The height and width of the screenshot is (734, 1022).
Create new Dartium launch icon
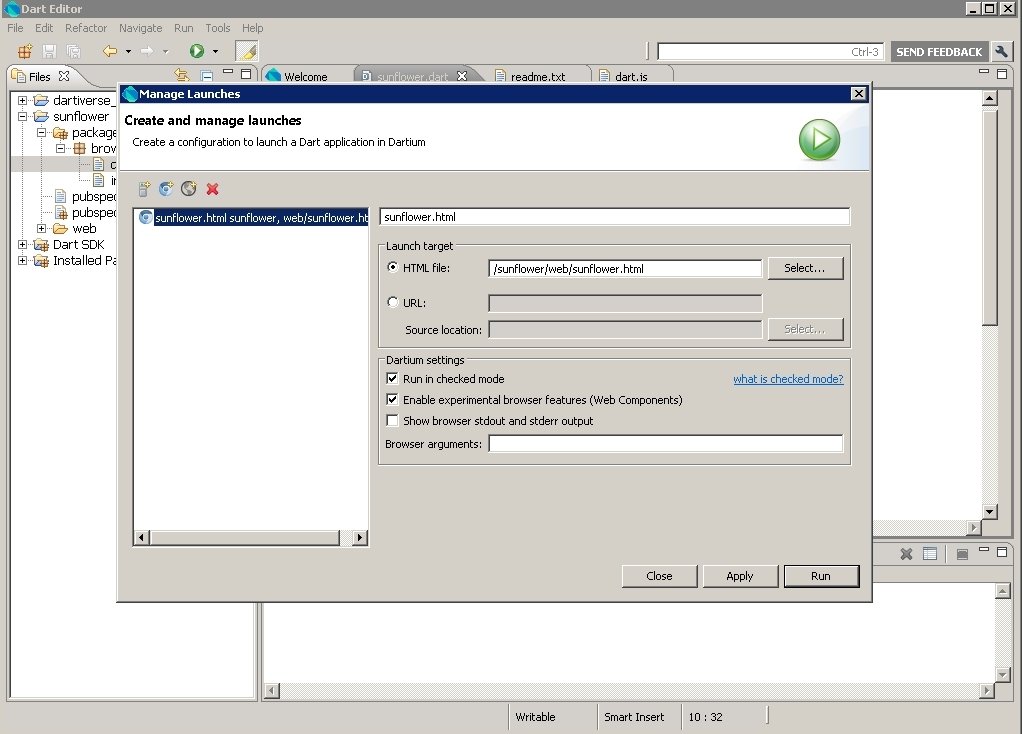(x=166, y=189)
